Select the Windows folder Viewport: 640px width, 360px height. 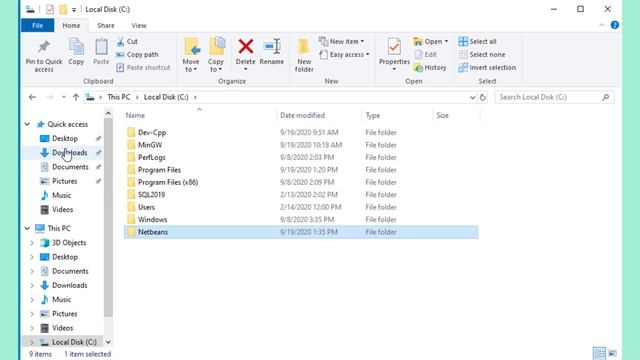tap(152, 220)
